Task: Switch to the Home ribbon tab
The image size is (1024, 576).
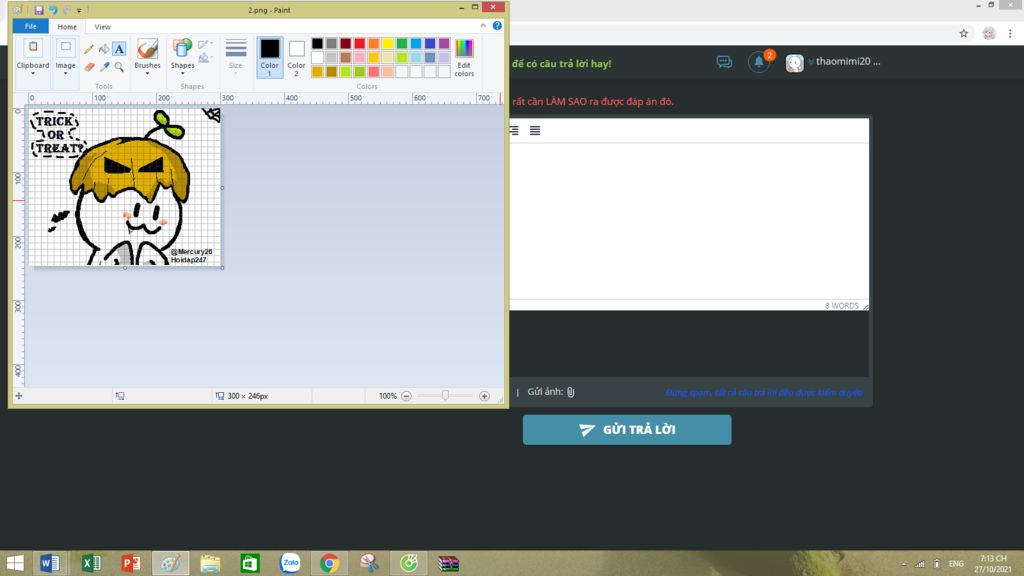Action: [x=67, y=27]
